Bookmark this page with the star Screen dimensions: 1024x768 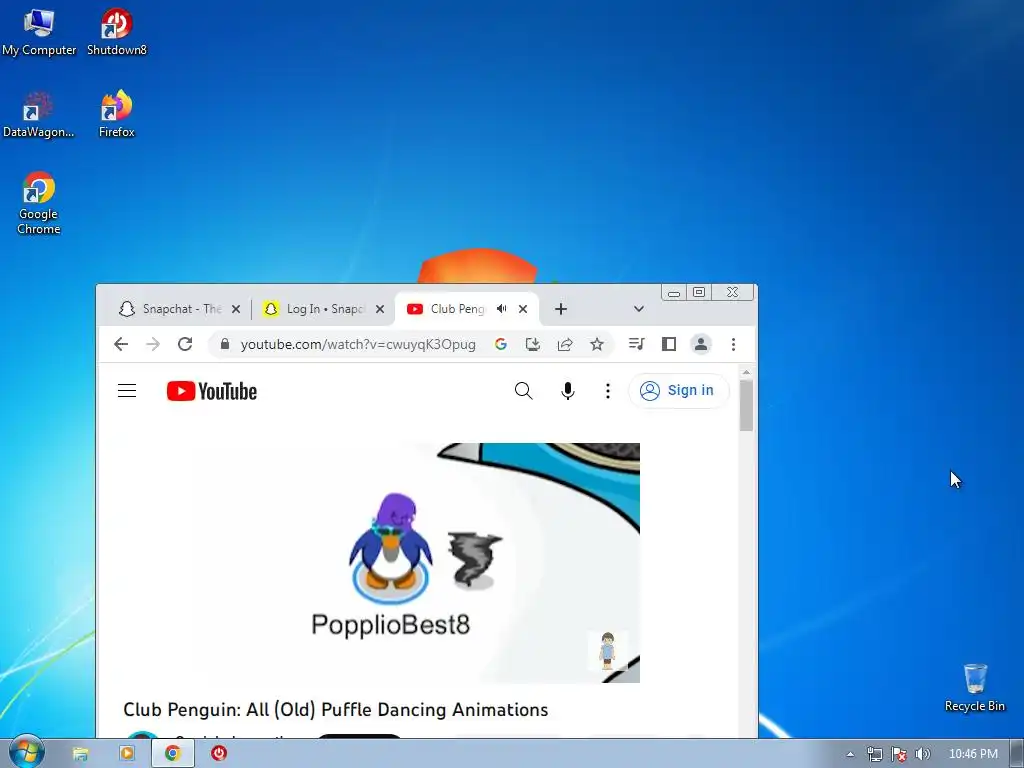596,344
